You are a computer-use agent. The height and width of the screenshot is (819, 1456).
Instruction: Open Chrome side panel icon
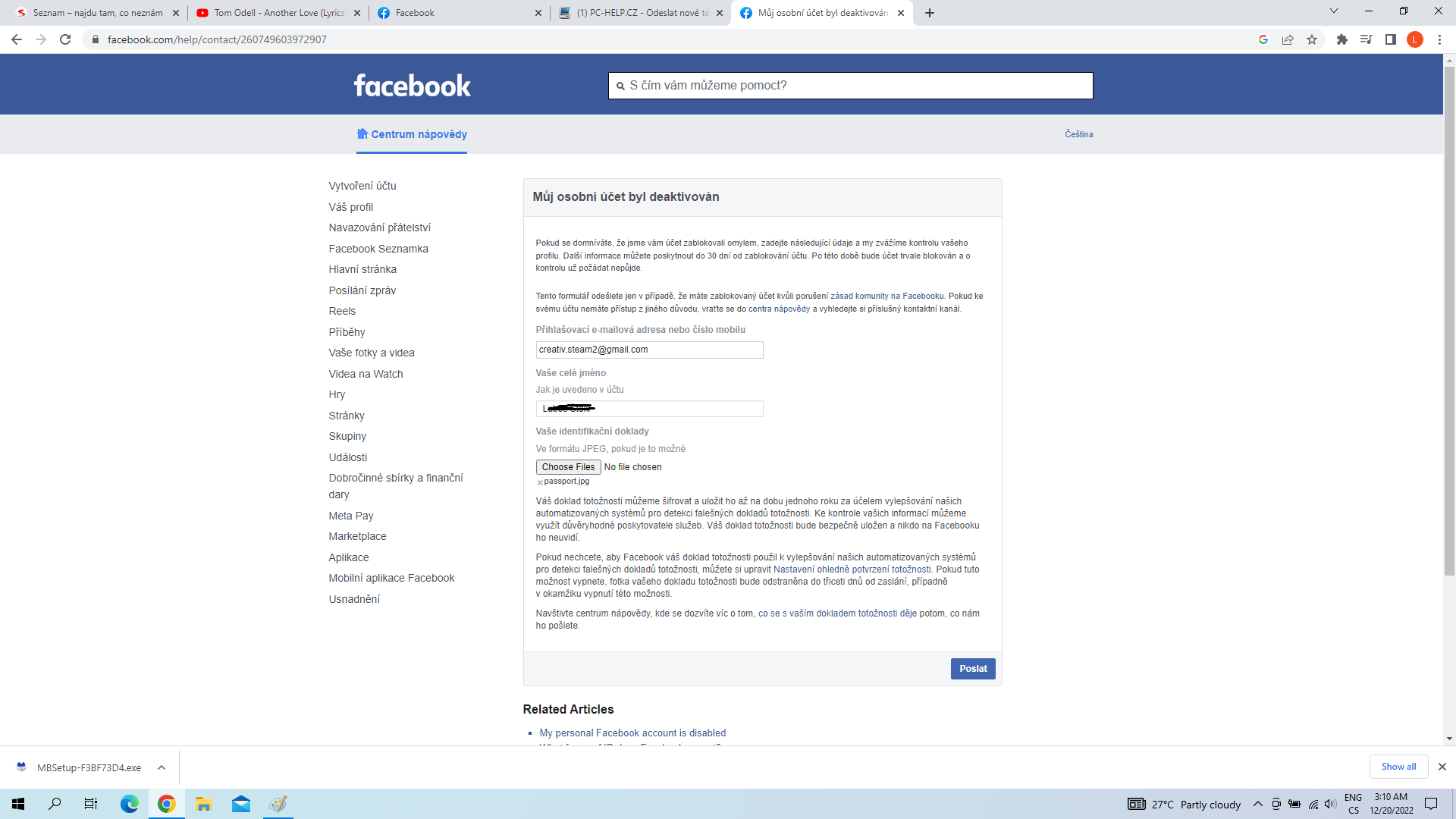click(x=1390, y=39)
